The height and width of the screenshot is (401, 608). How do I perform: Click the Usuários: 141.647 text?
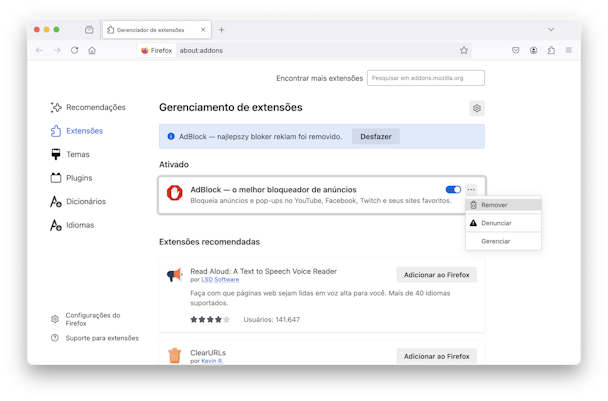[271, 320]
